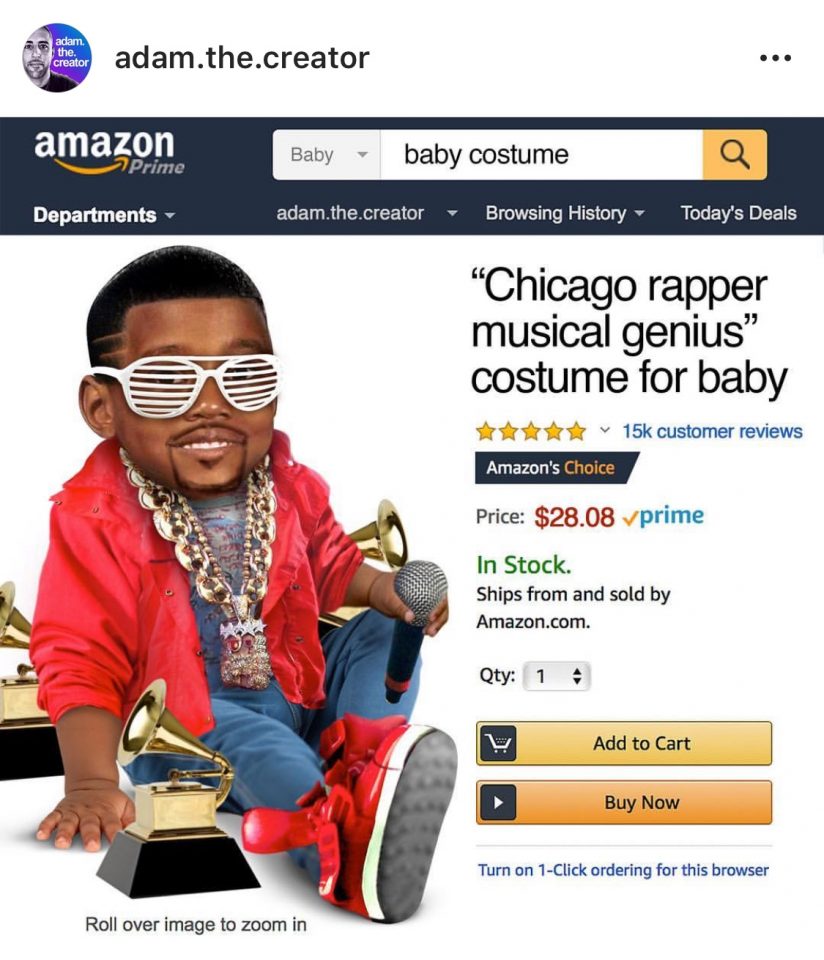Expand the Baby search category dropdown

(326, 154)
